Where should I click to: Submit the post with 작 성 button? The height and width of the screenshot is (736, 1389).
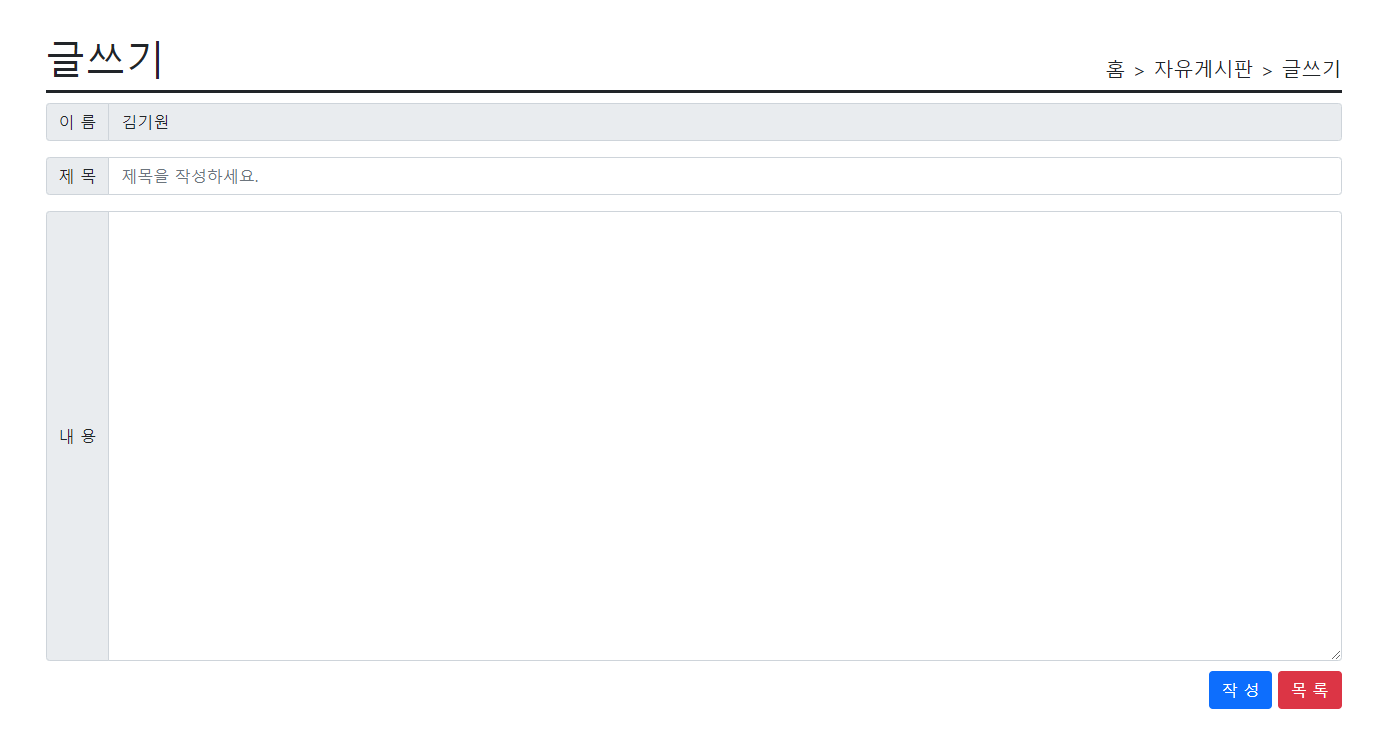click(1240, 690)
